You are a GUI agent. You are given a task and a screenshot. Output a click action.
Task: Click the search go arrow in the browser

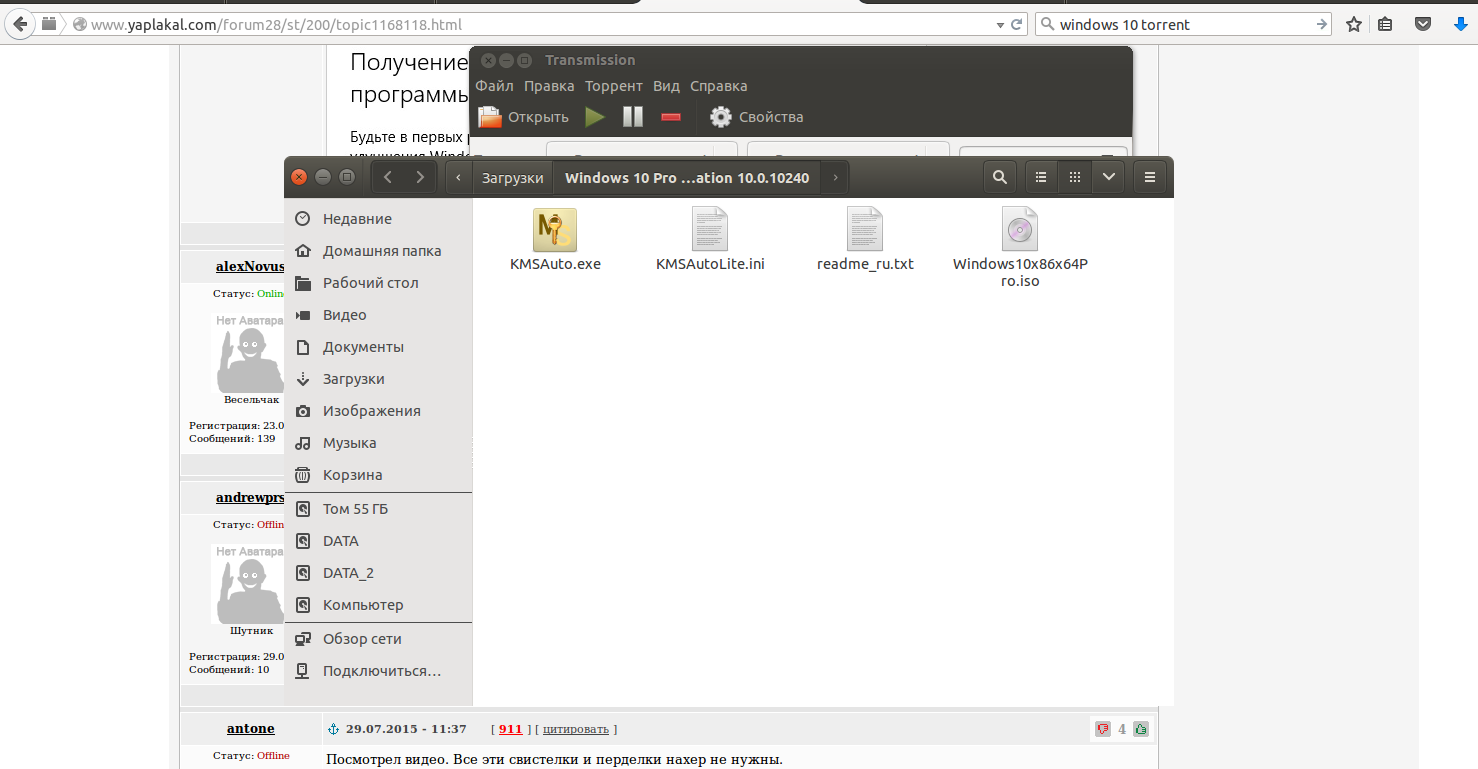pyautogui.click(x=1321, y=24)
